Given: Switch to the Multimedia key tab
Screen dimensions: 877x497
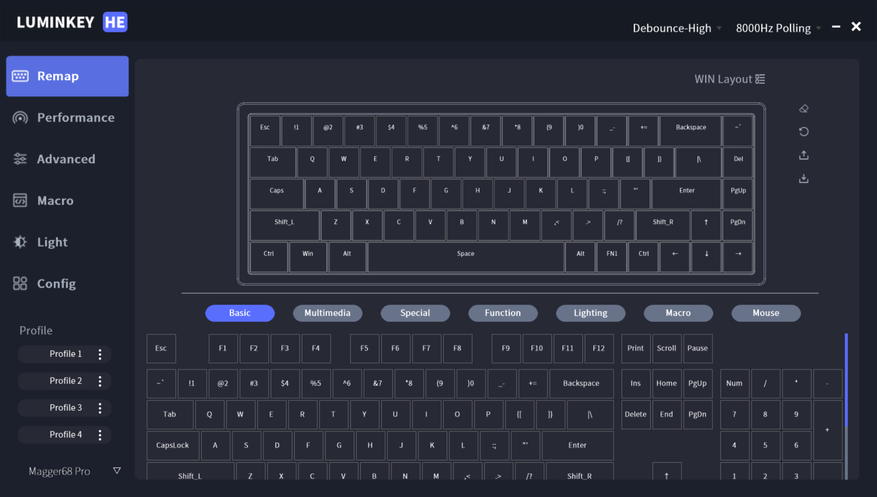Looking at the screenshot, I should 327,313.
